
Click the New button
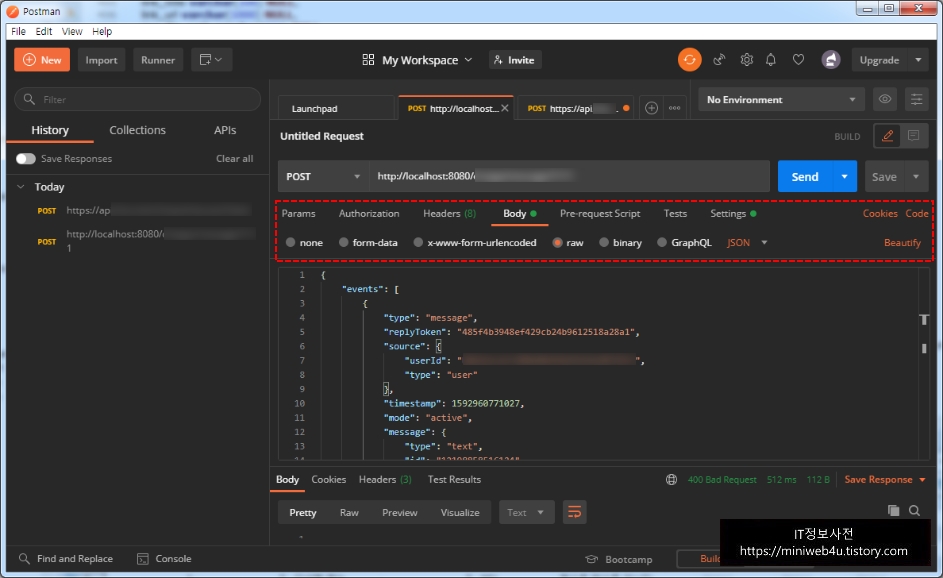[x=42, y=60]
